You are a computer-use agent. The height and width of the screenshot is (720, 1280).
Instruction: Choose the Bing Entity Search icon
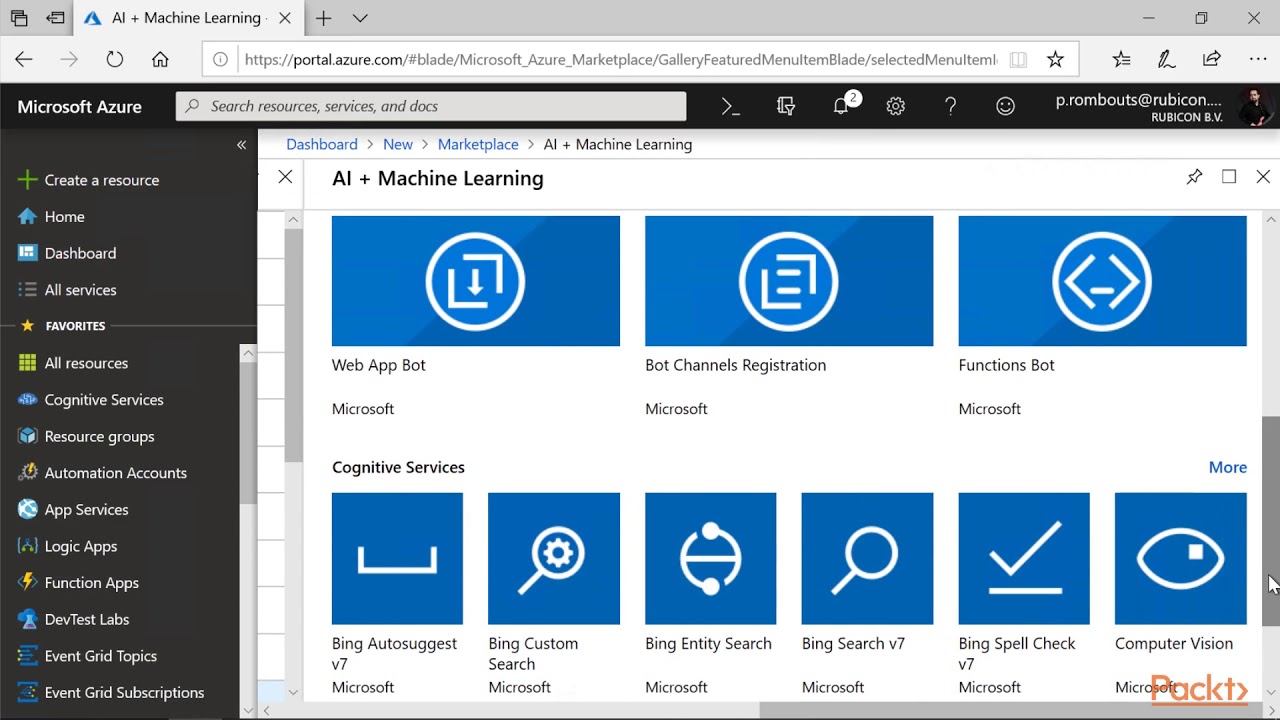tap(710, 558)
